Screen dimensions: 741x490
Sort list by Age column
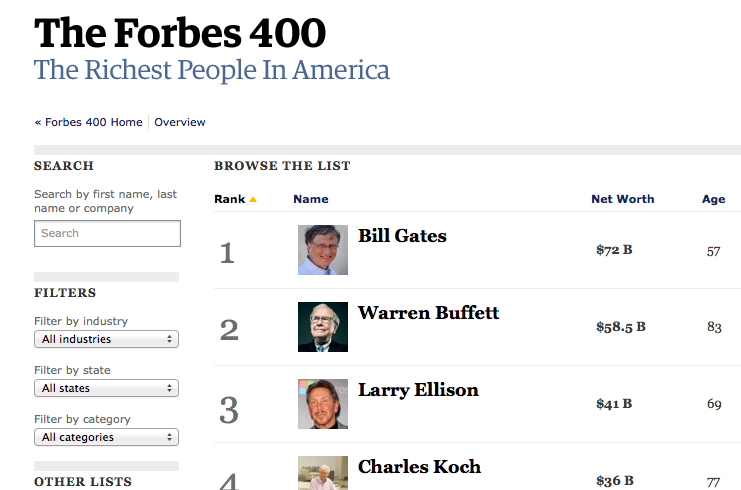[713, 199]
